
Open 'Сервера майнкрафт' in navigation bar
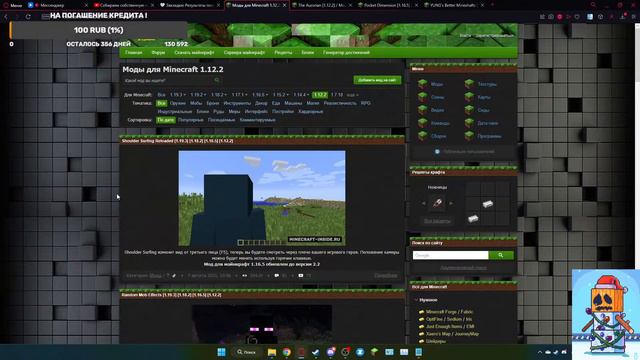click(244, 53)
